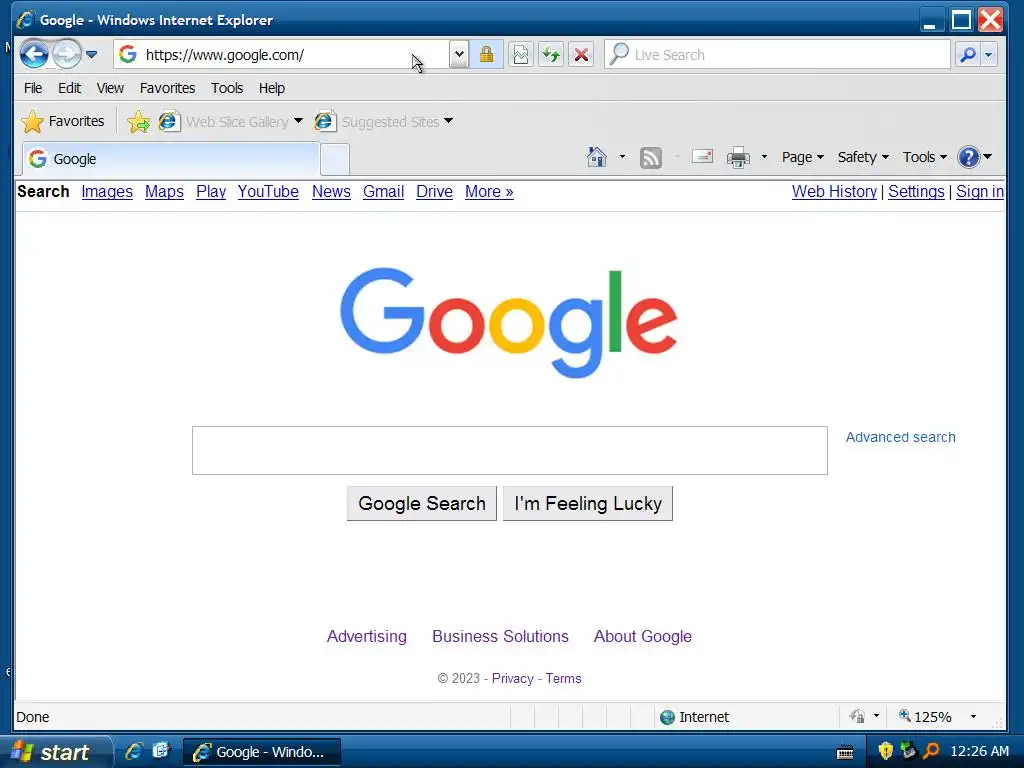Open a new tab with blank tab button
Viewport: 1024px width, 768px height.
(x=335, y=160)
